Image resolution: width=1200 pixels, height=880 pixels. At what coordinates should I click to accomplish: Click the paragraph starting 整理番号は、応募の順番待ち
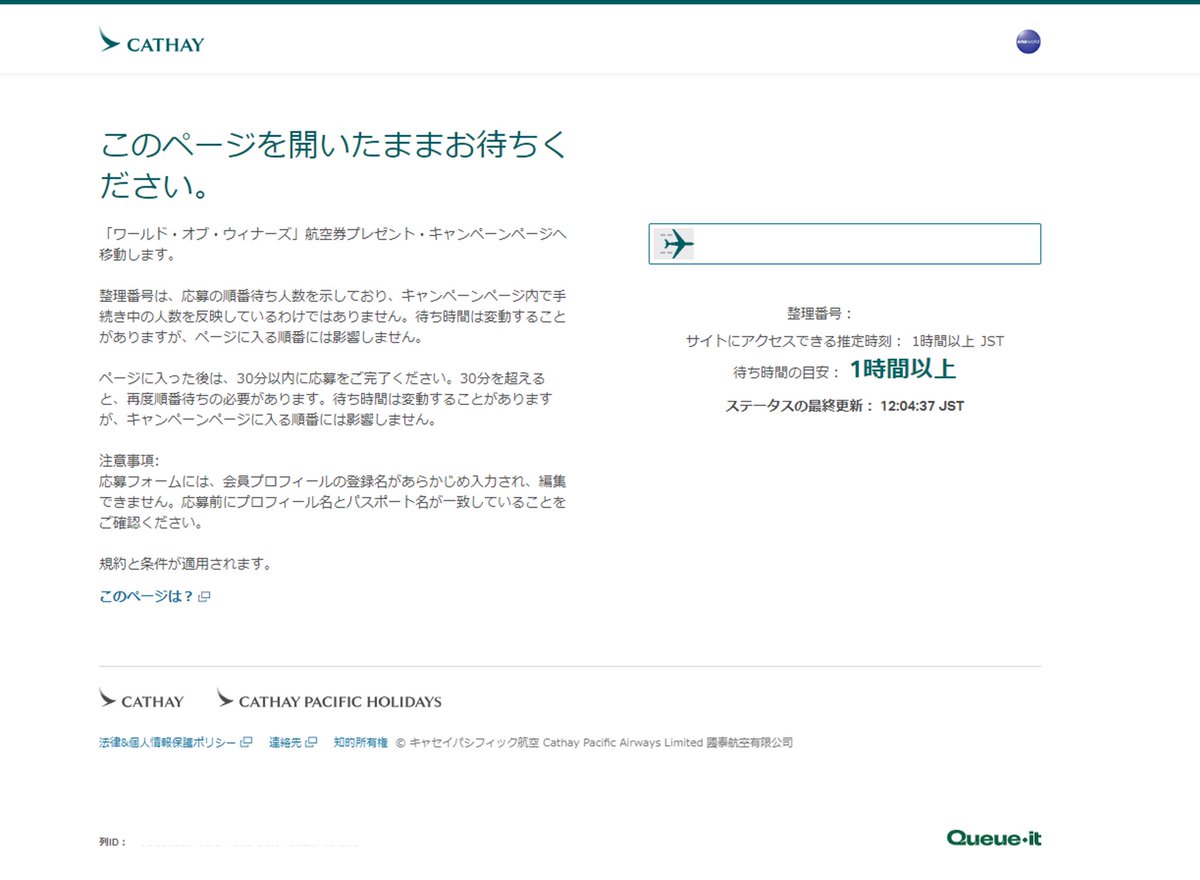click(x=333, y=317)
